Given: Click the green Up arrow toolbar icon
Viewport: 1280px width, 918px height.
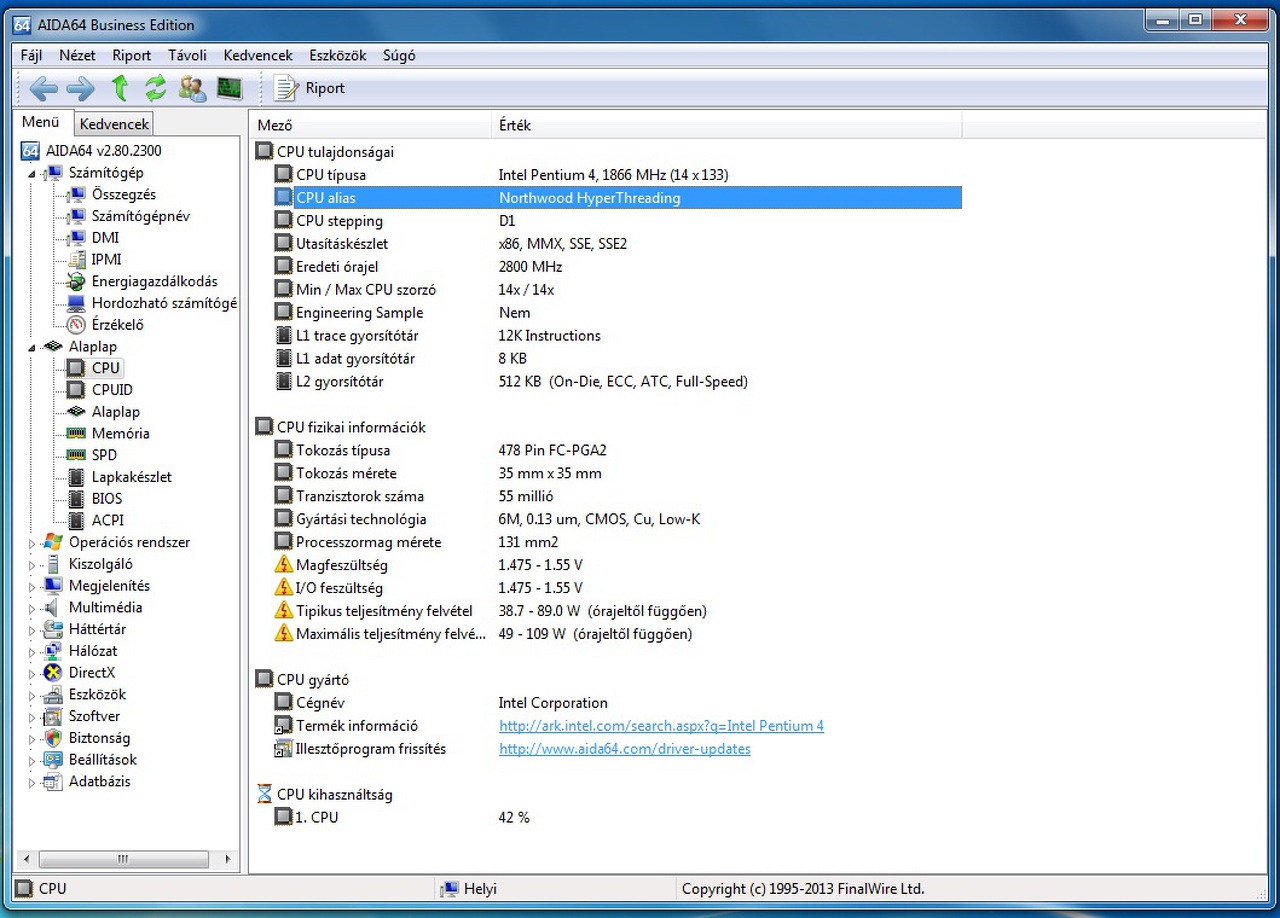Looking at the screenshot, I should 120,88.
